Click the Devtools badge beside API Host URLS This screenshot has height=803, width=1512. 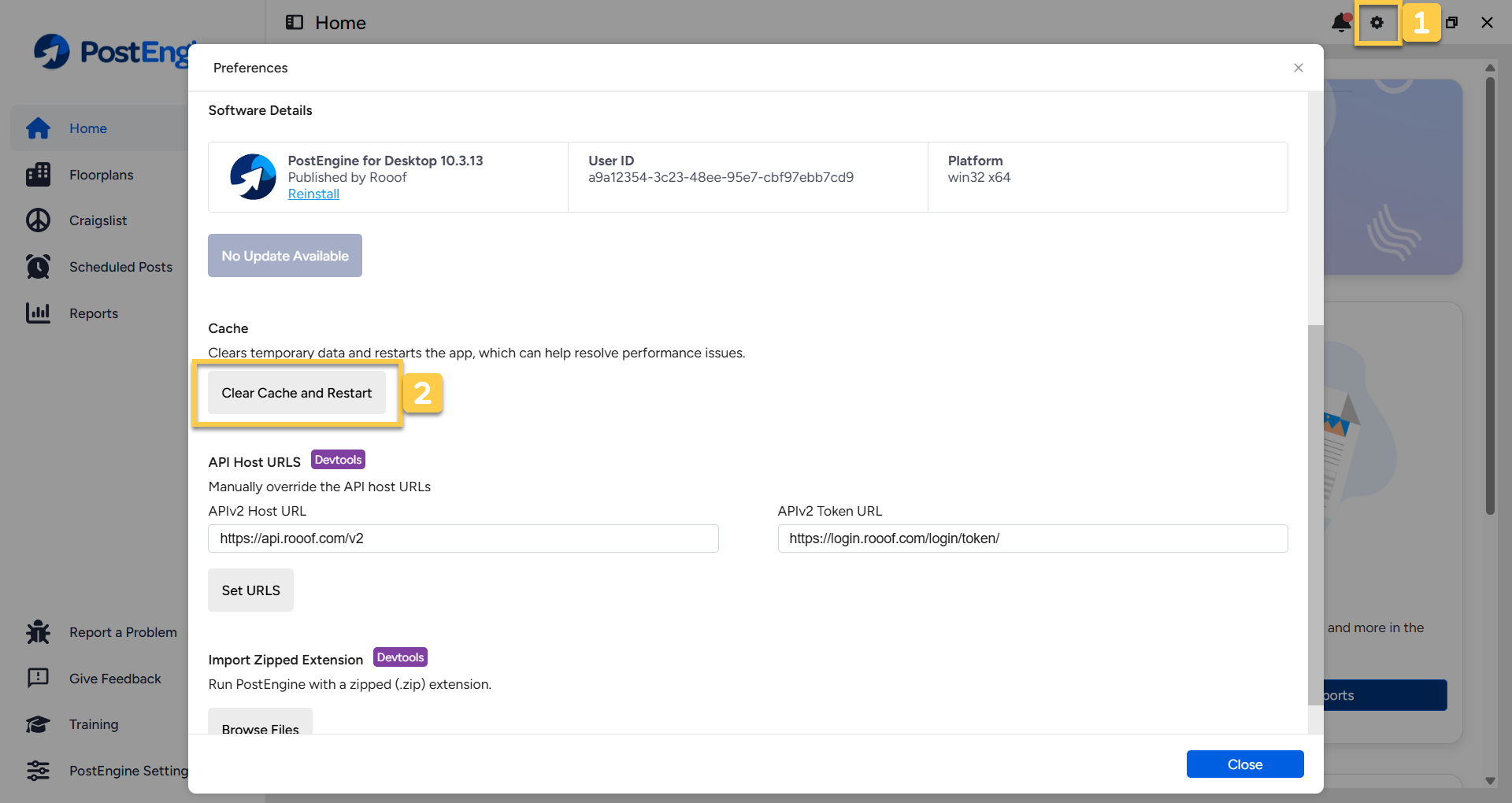pos(338,460)
